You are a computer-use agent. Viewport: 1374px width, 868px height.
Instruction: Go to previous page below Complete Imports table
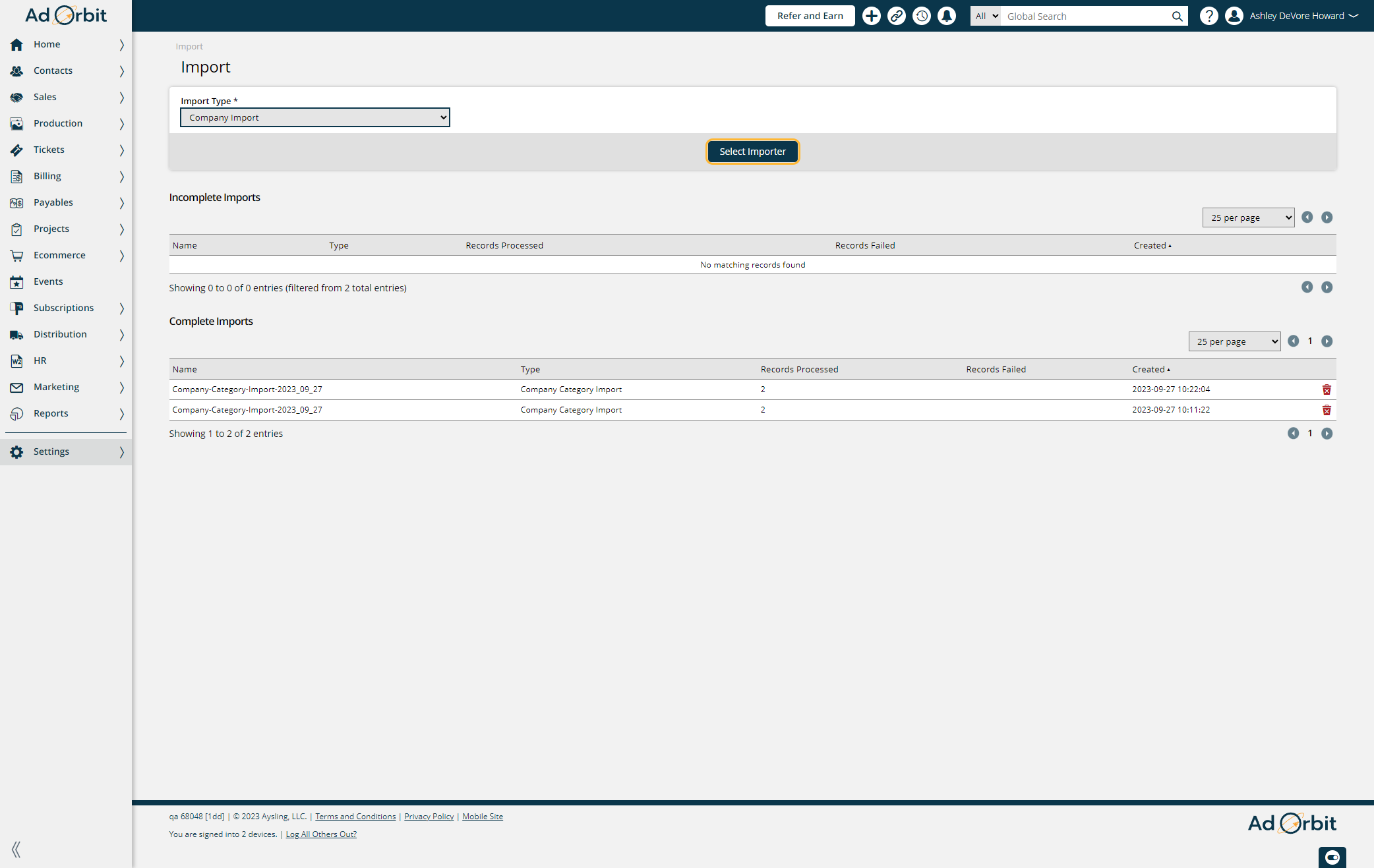coord(1293,434)
